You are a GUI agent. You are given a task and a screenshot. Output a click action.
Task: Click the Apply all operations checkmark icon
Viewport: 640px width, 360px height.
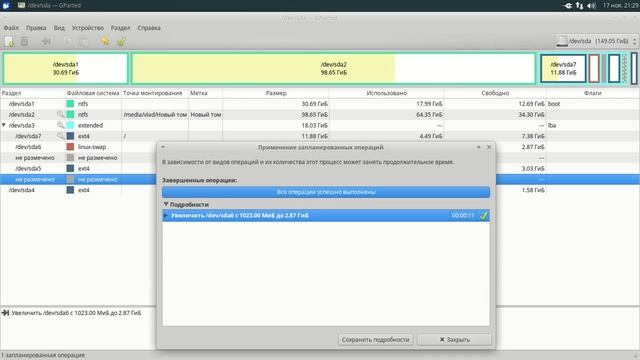(x=121, y=42)
